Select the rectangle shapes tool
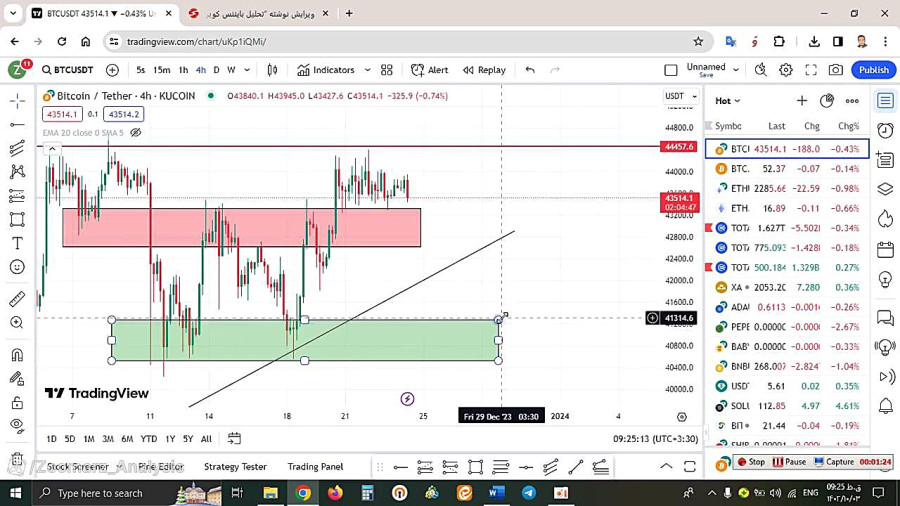900x506 pixels. (17, 220)
